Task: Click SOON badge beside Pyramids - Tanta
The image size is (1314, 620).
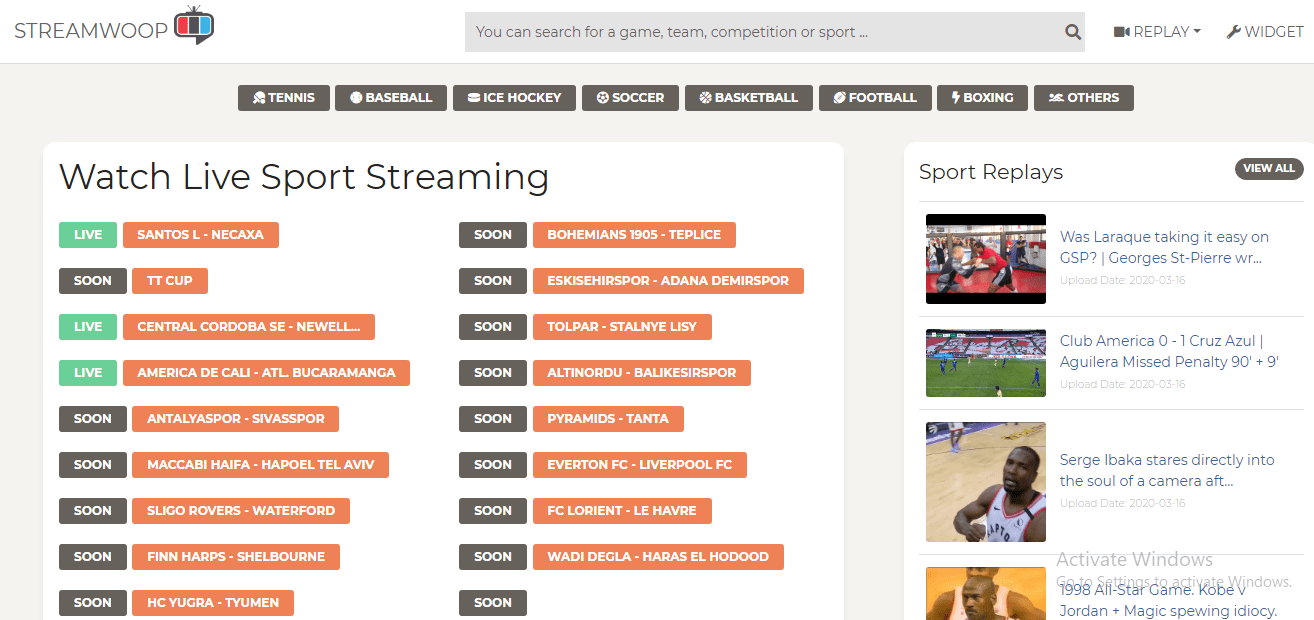Action: click(493, 419)
